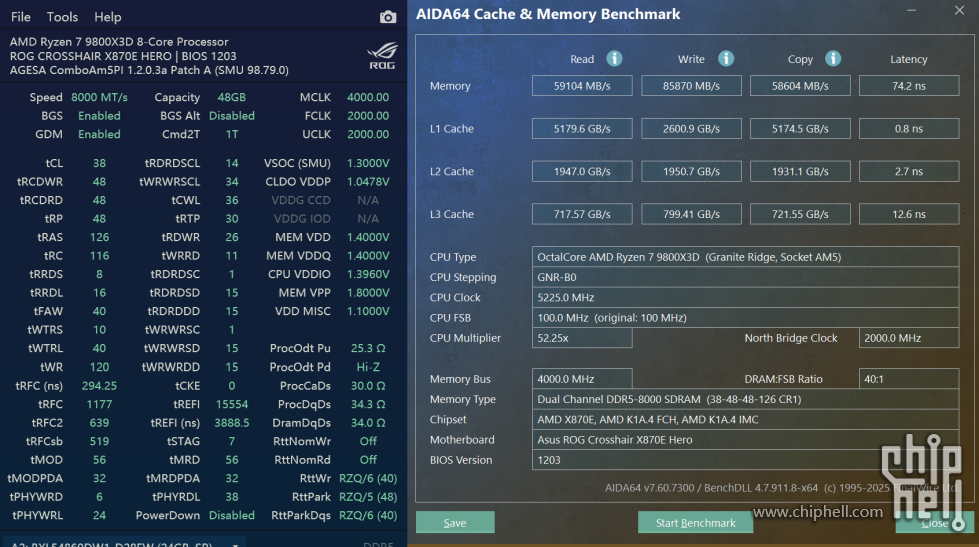Click CPU Stepping GNR-B0 field

[745, 277]
